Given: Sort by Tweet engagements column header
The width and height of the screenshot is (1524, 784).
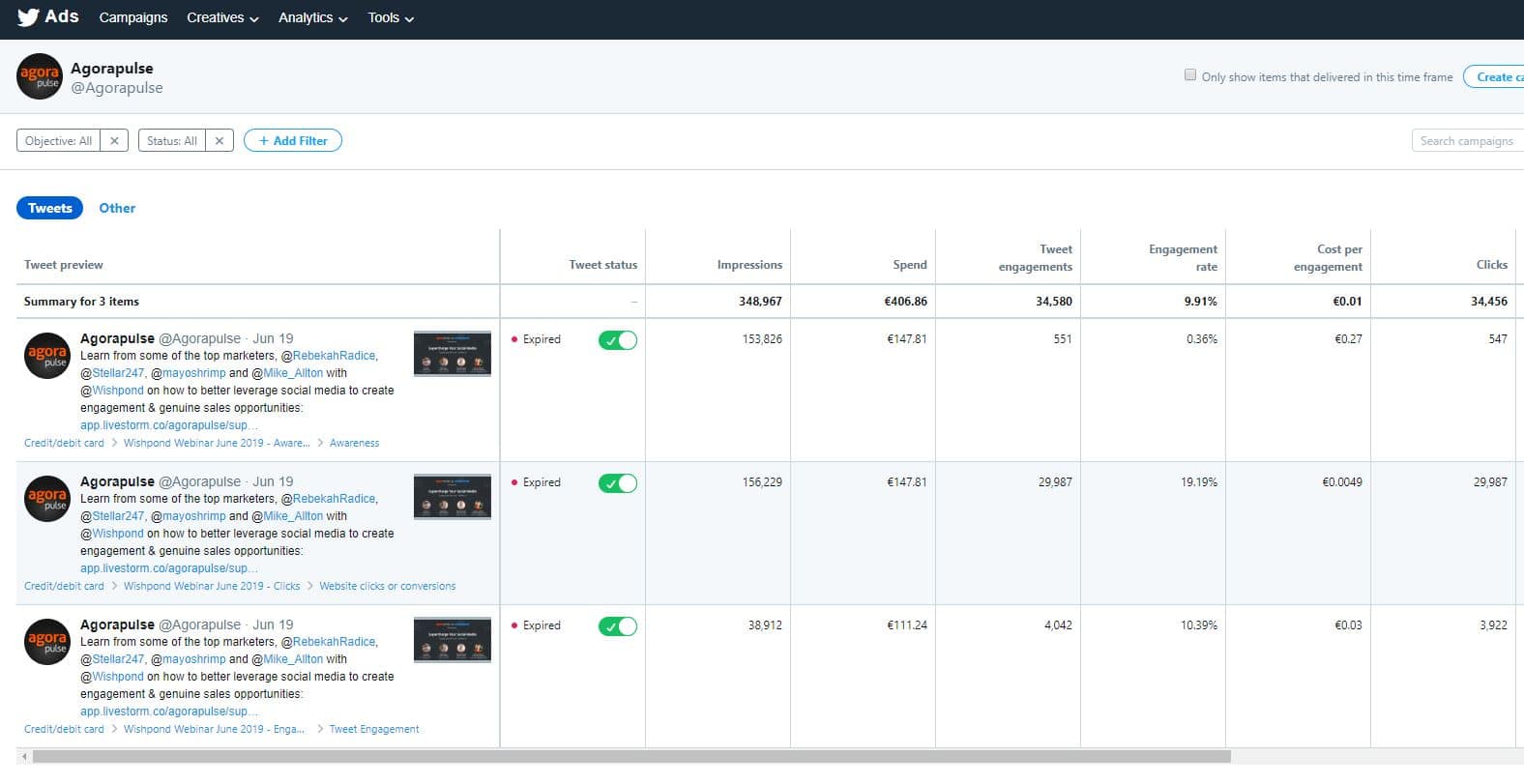Looking at the screenshot, I should (x=1036, y=257).
